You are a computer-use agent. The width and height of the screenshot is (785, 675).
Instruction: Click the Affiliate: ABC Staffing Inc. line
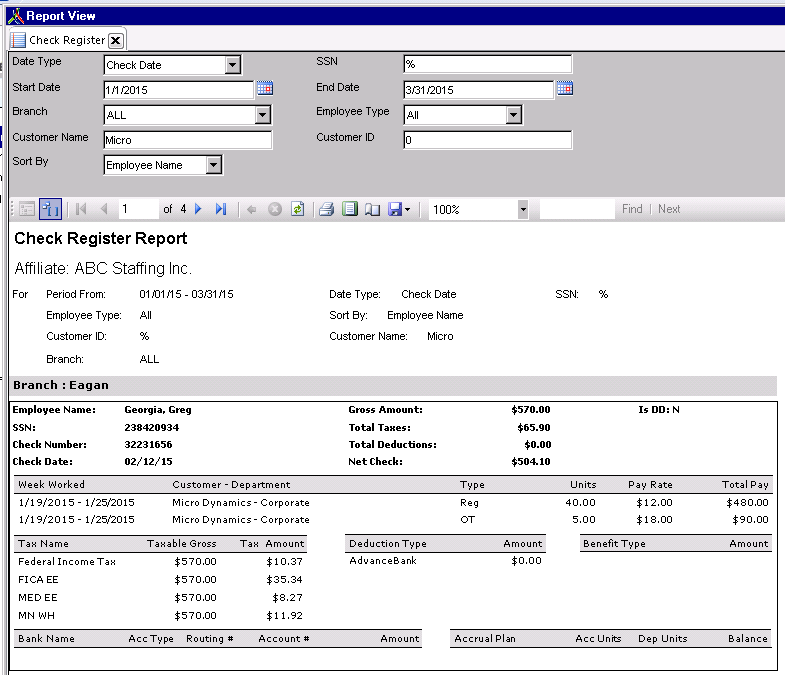[103, 268]
